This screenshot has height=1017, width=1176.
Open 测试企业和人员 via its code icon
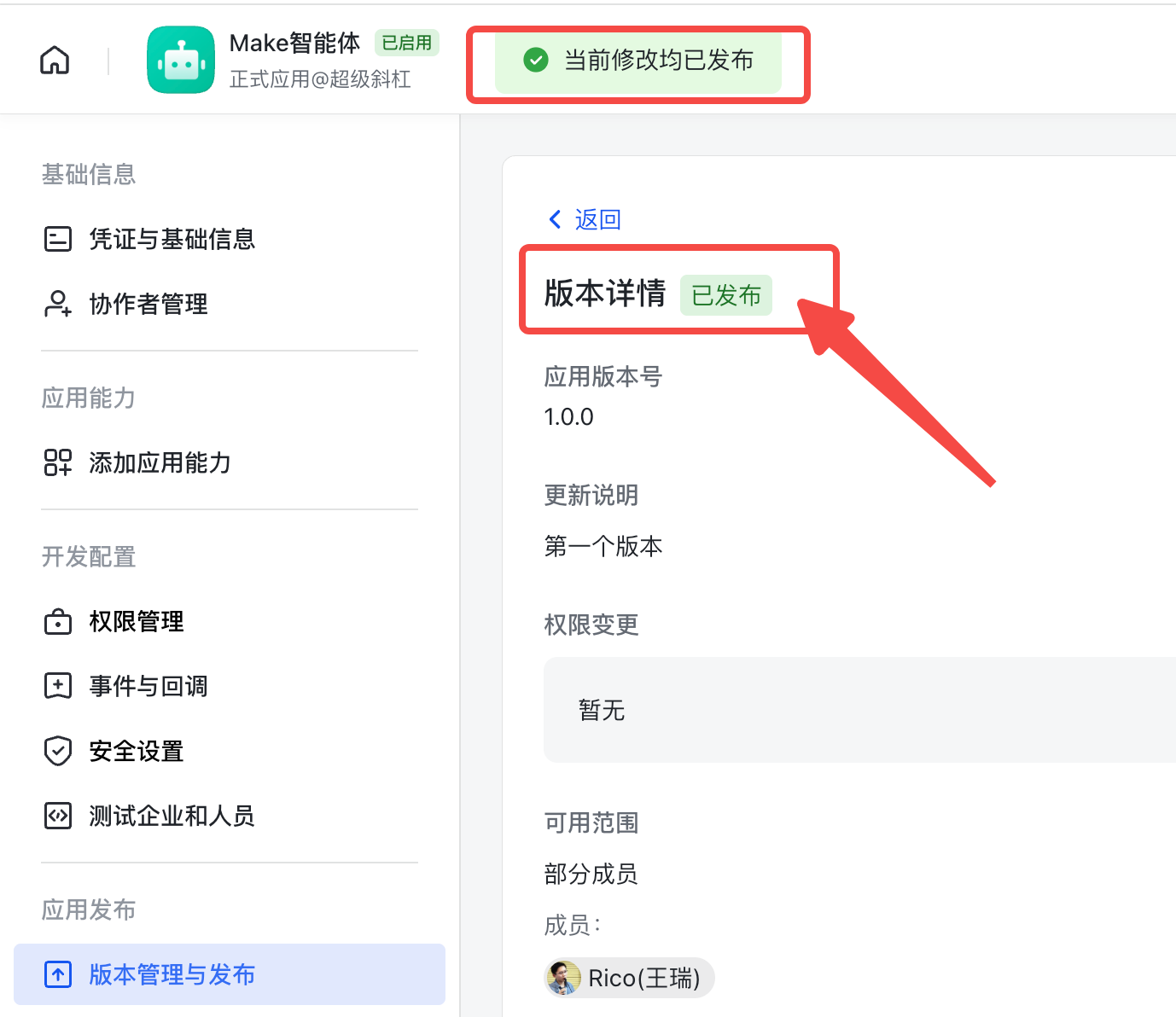click(57, 816)
